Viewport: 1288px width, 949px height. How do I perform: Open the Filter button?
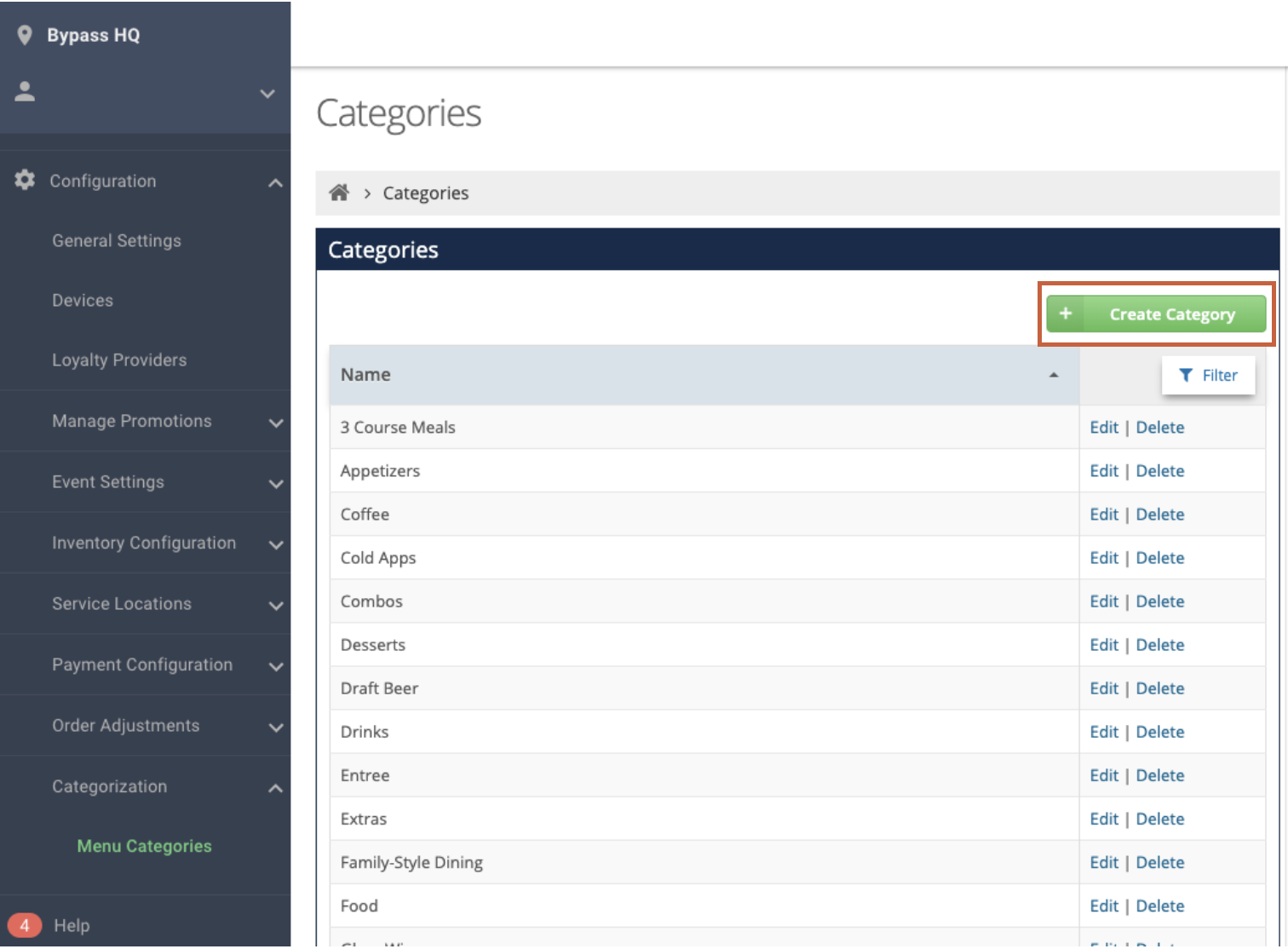tap(1208, 375)
